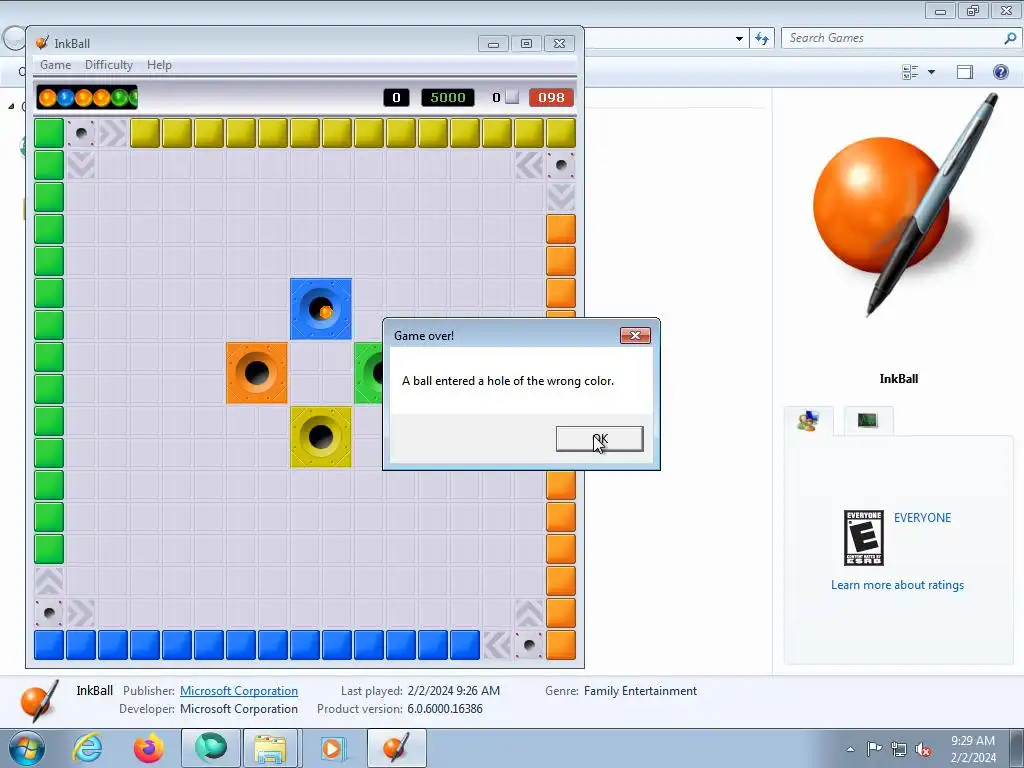Open Windows Media Player from taskbar
The width and height of the screenshot is (1024, 768).
click(x=332, y=748)
